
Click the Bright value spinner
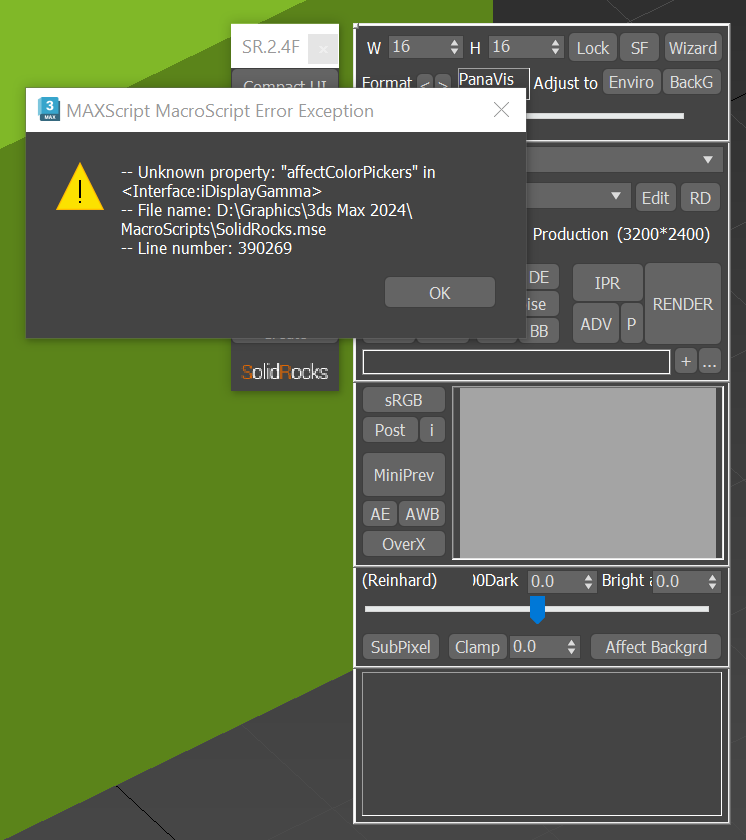[x=686, y=581]
